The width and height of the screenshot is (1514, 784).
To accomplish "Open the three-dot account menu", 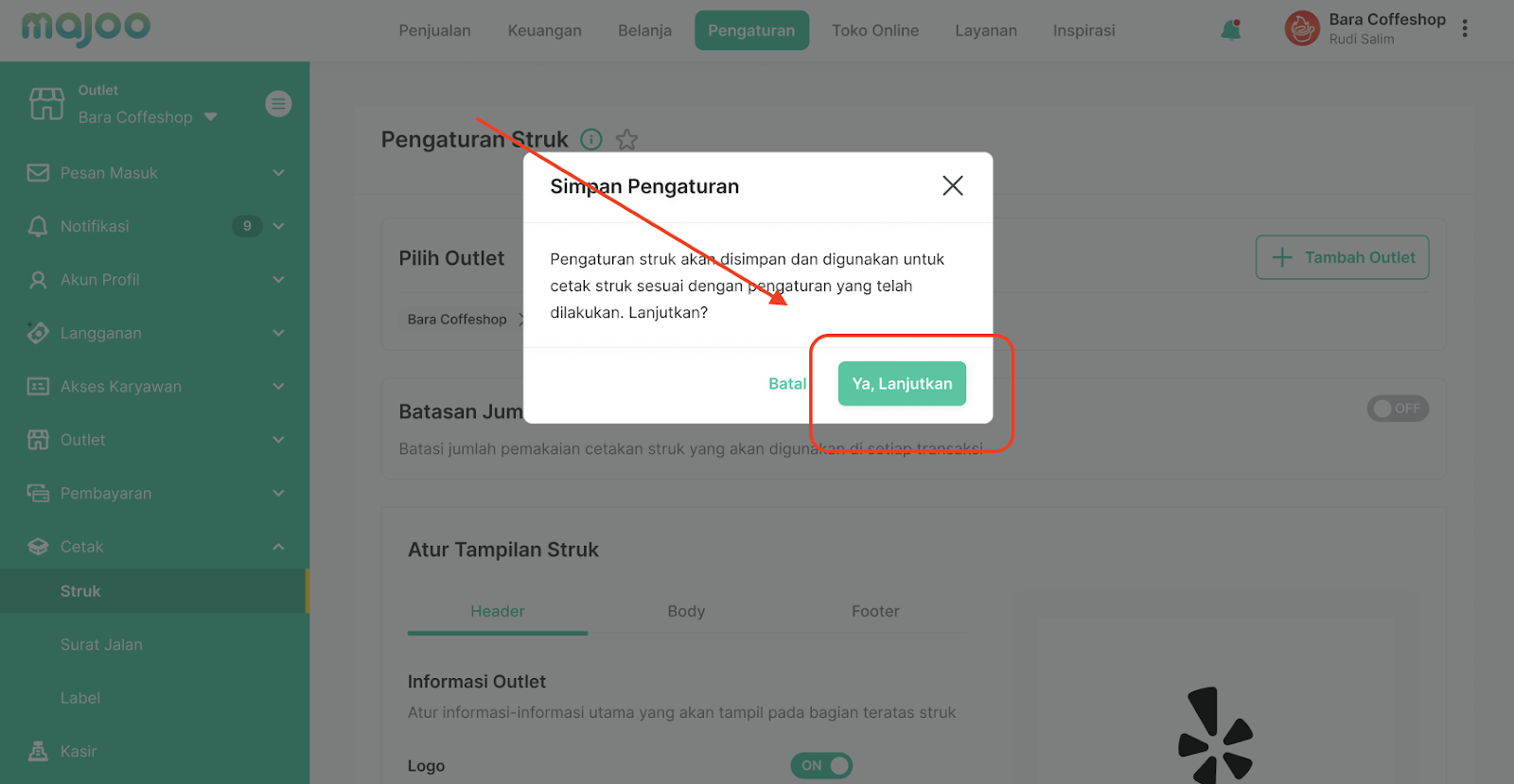I will [x=1465, y=28].
